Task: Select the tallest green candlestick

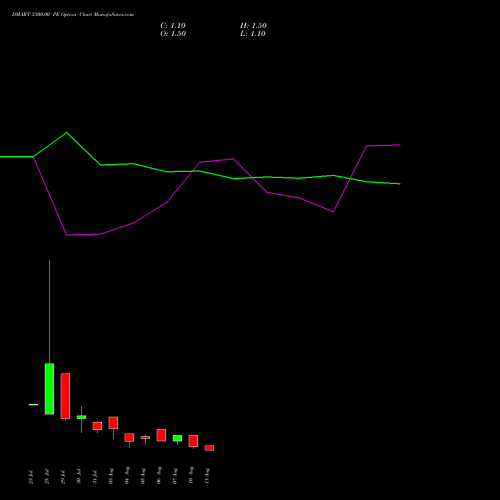Action: point(49,389)
